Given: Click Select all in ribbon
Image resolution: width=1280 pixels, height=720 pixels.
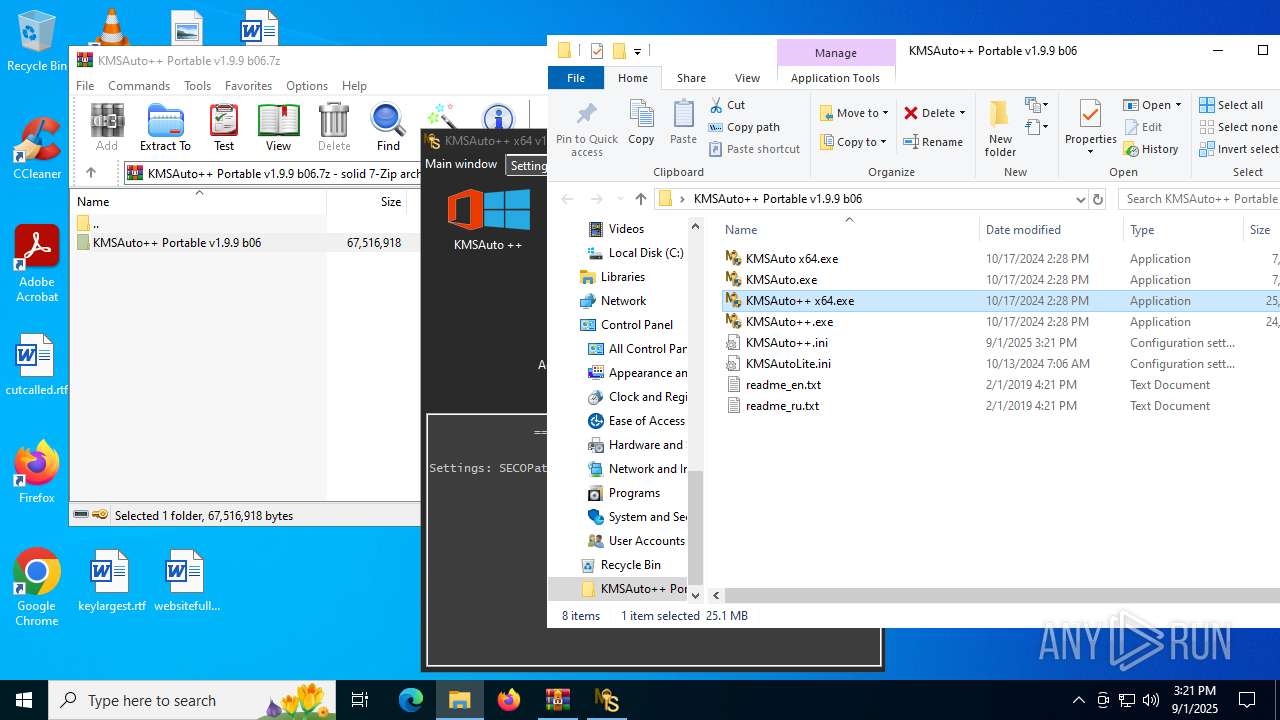Looking at the screenshot, I should pos(1231,105).
